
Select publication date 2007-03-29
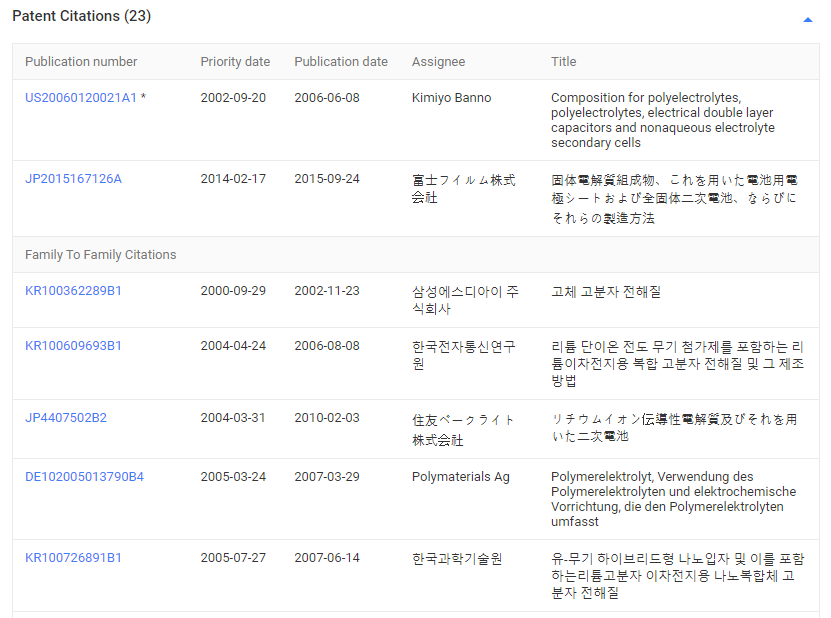click(x=327, y=476)
